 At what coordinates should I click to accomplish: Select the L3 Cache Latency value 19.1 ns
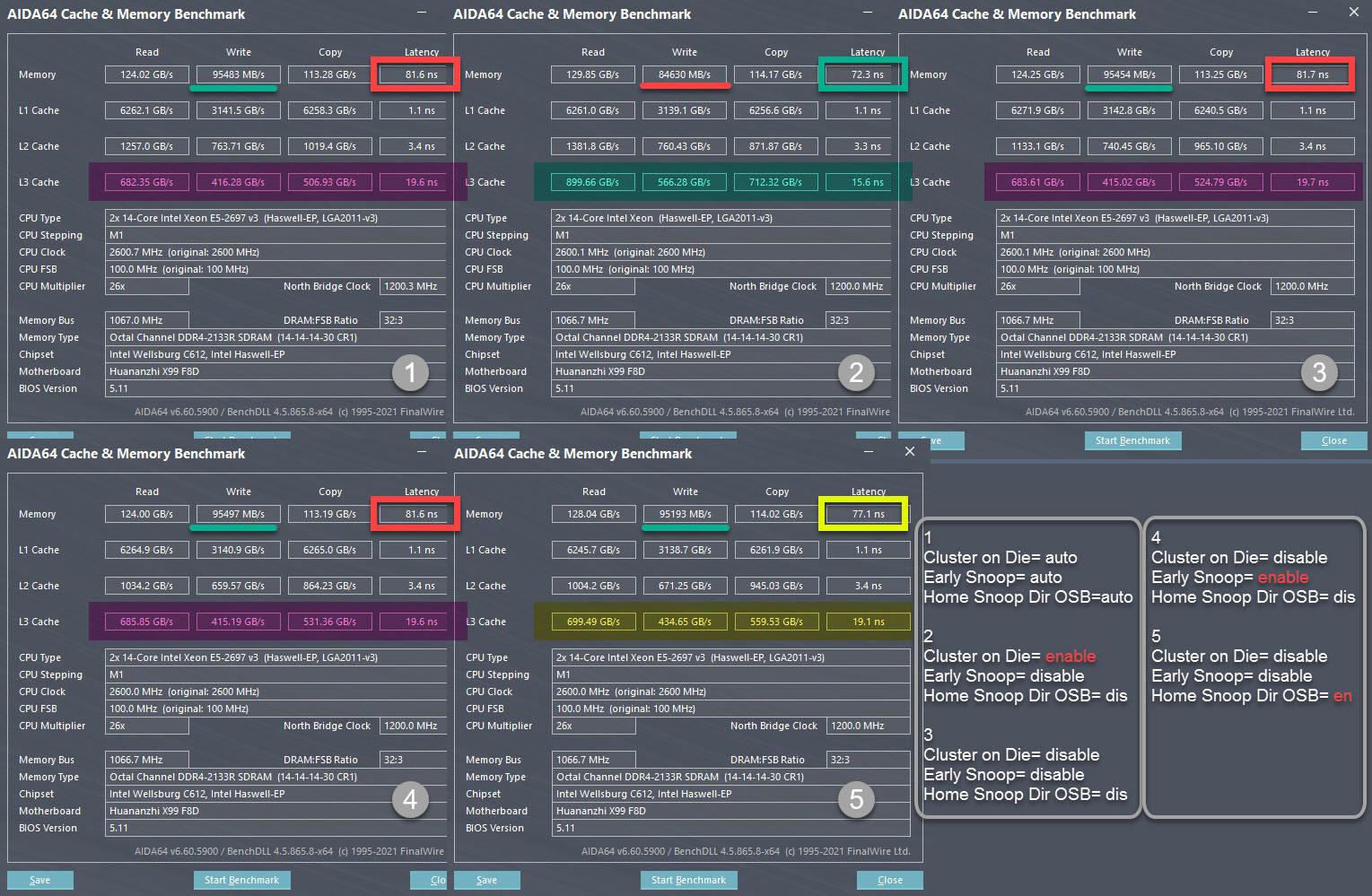pos(868,622)
